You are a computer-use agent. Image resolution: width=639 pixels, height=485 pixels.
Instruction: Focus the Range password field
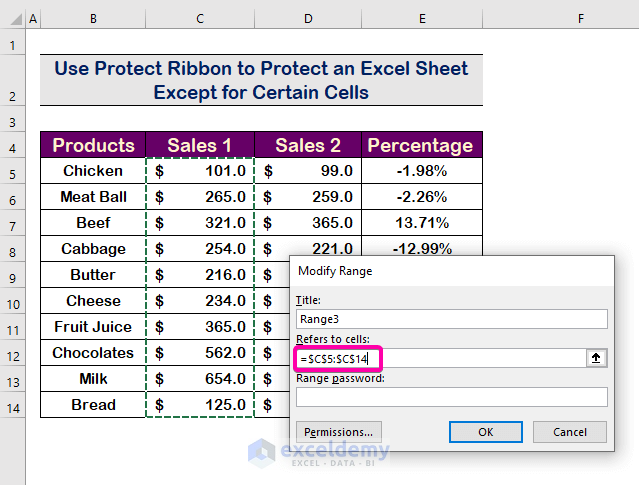pyautogui.click(x=451, y=397)
